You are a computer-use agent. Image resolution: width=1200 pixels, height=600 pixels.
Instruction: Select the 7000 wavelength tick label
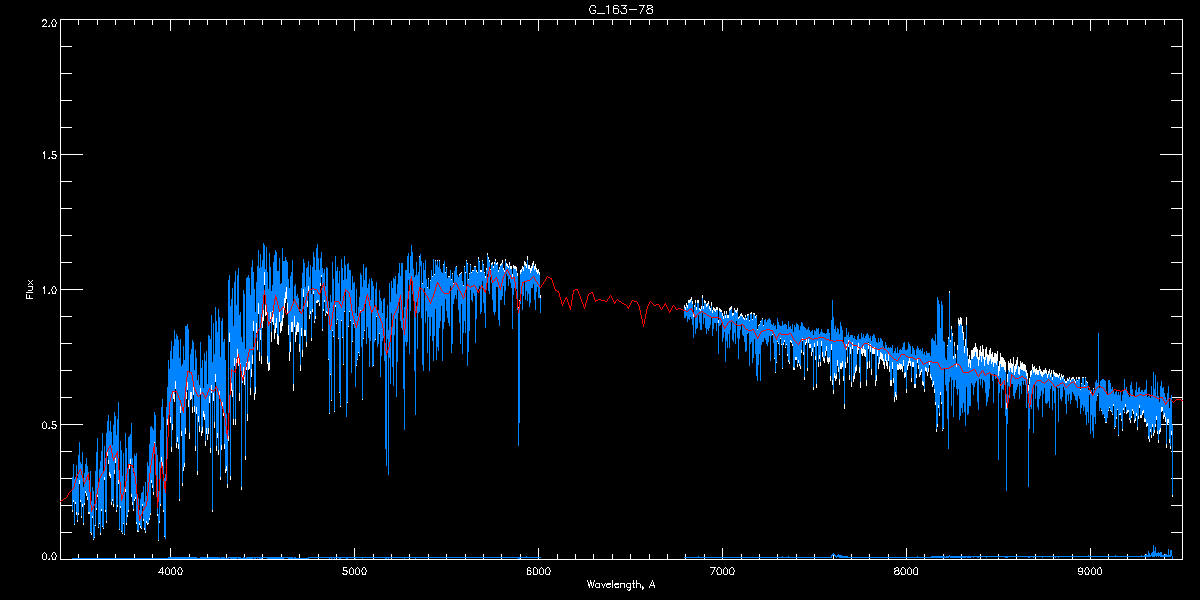click(x=722, y=572)
